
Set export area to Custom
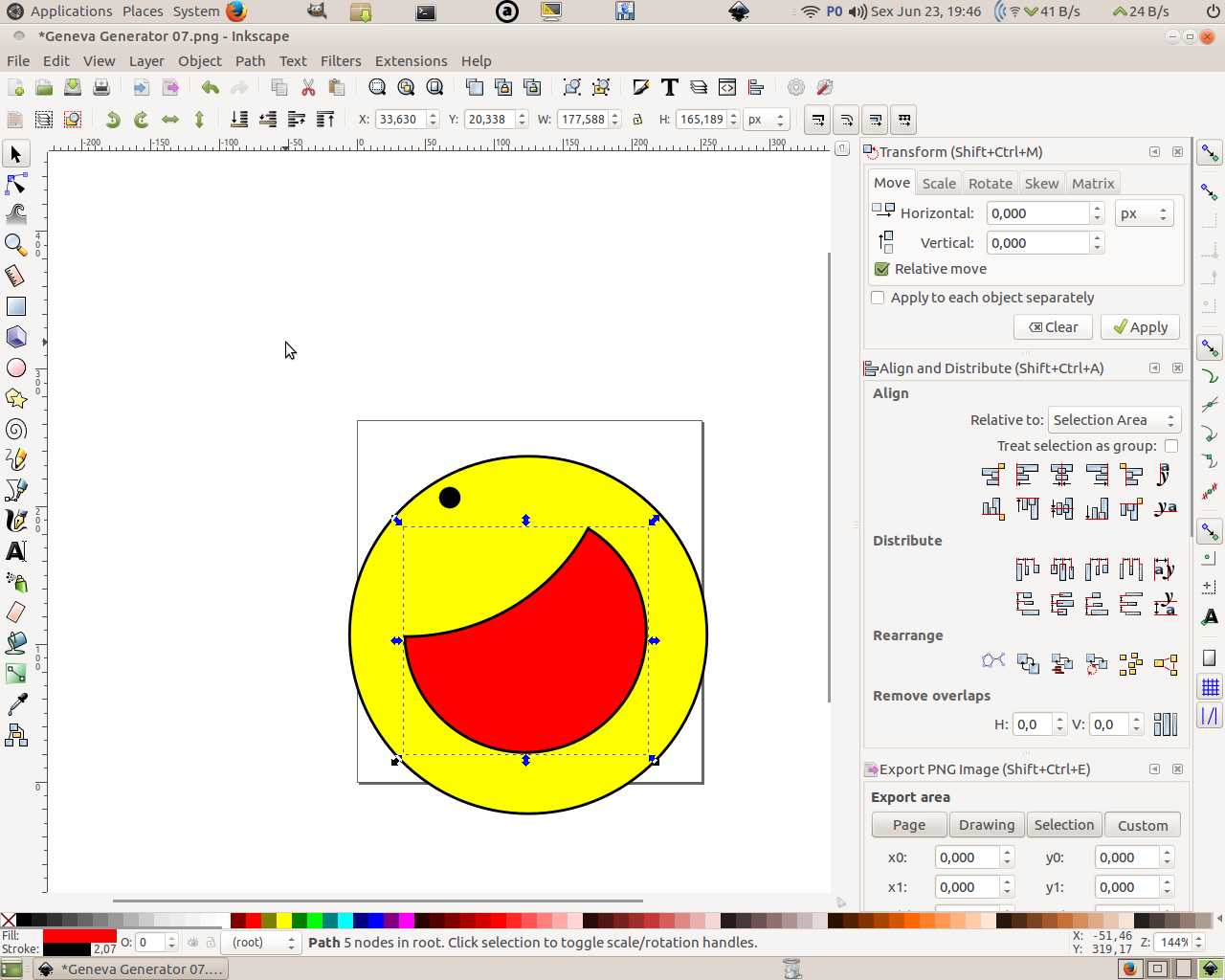1143,825
